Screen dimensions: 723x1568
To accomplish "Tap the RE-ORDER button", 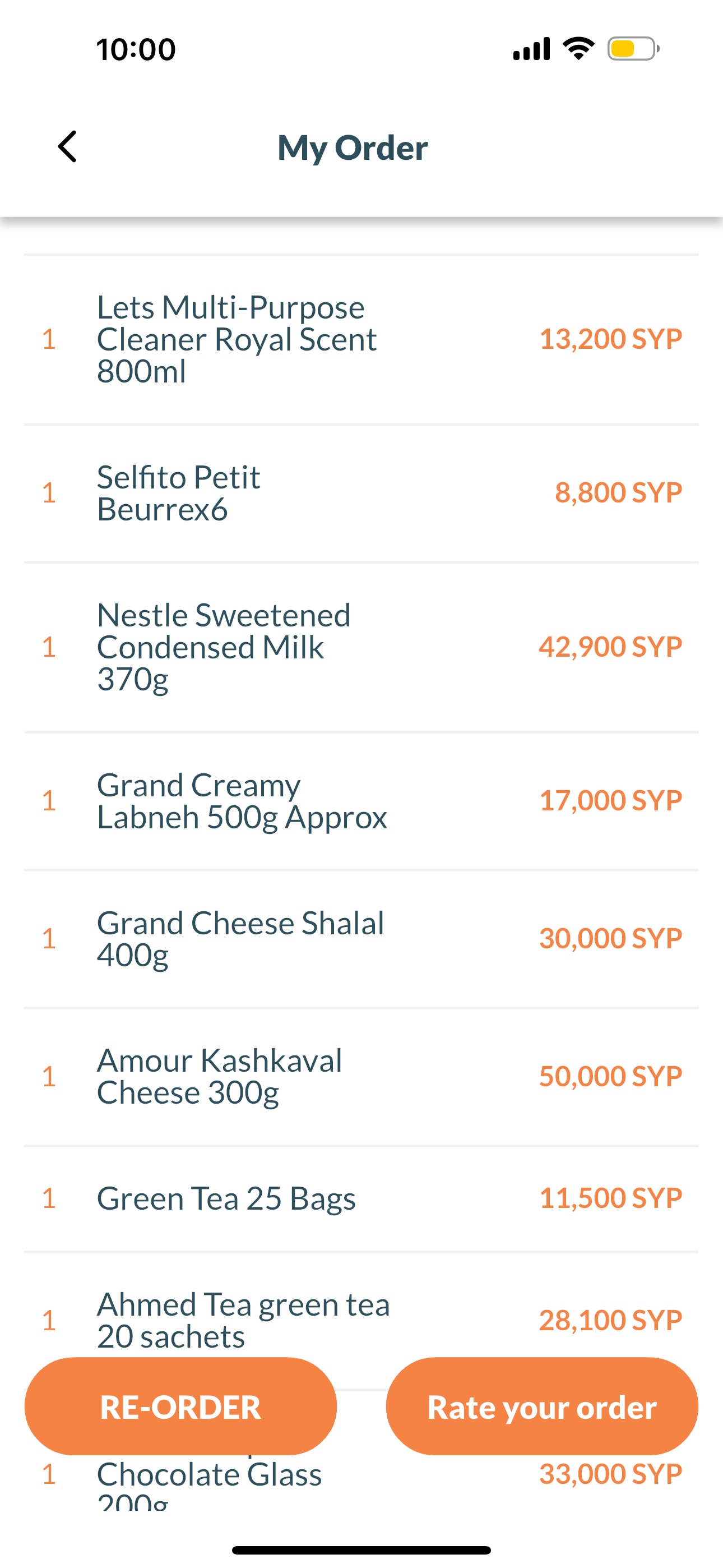I will (180, 1406).
